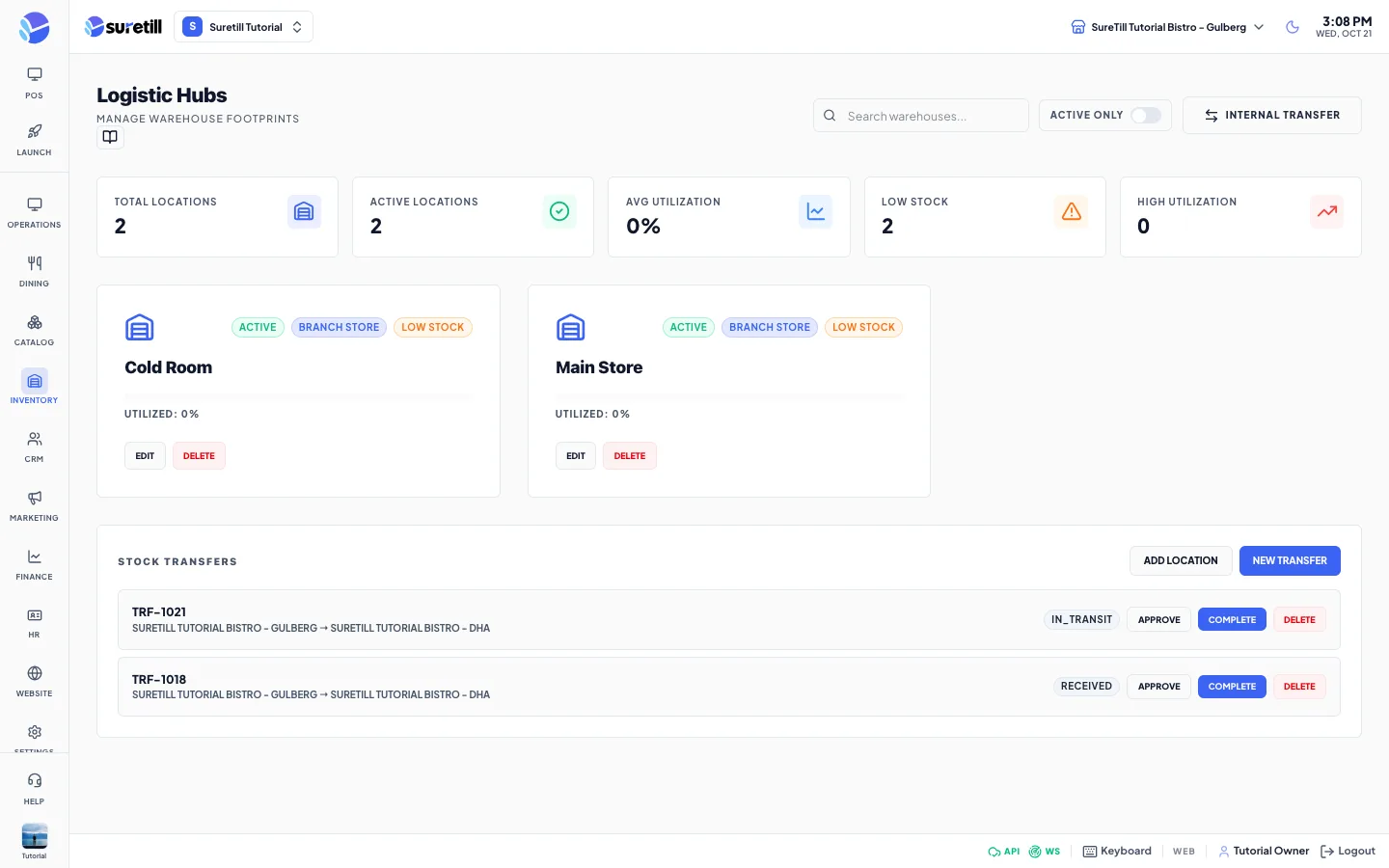Image resolution: width=1389 pixels, height=868 pixels.
Task: Click the IN_TRANSIT status badge
Action: [x=1081, y=620]
